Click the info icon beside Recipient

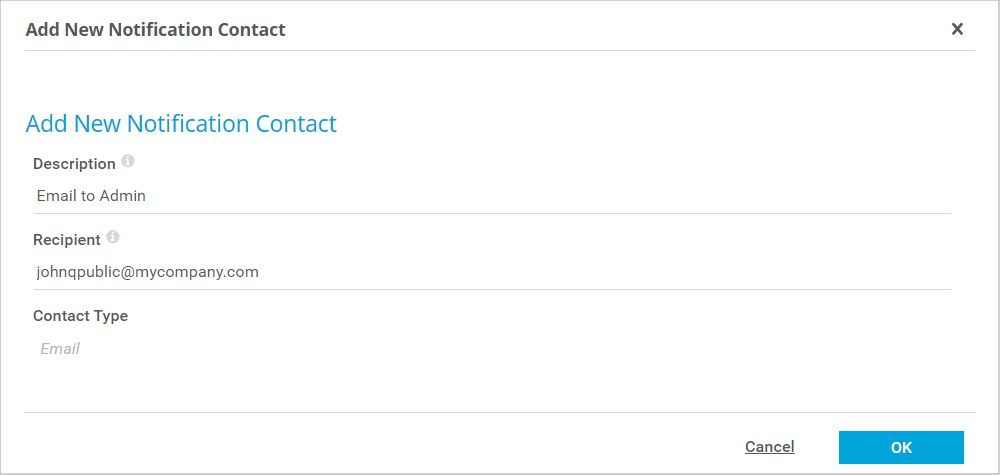(113, 237)
